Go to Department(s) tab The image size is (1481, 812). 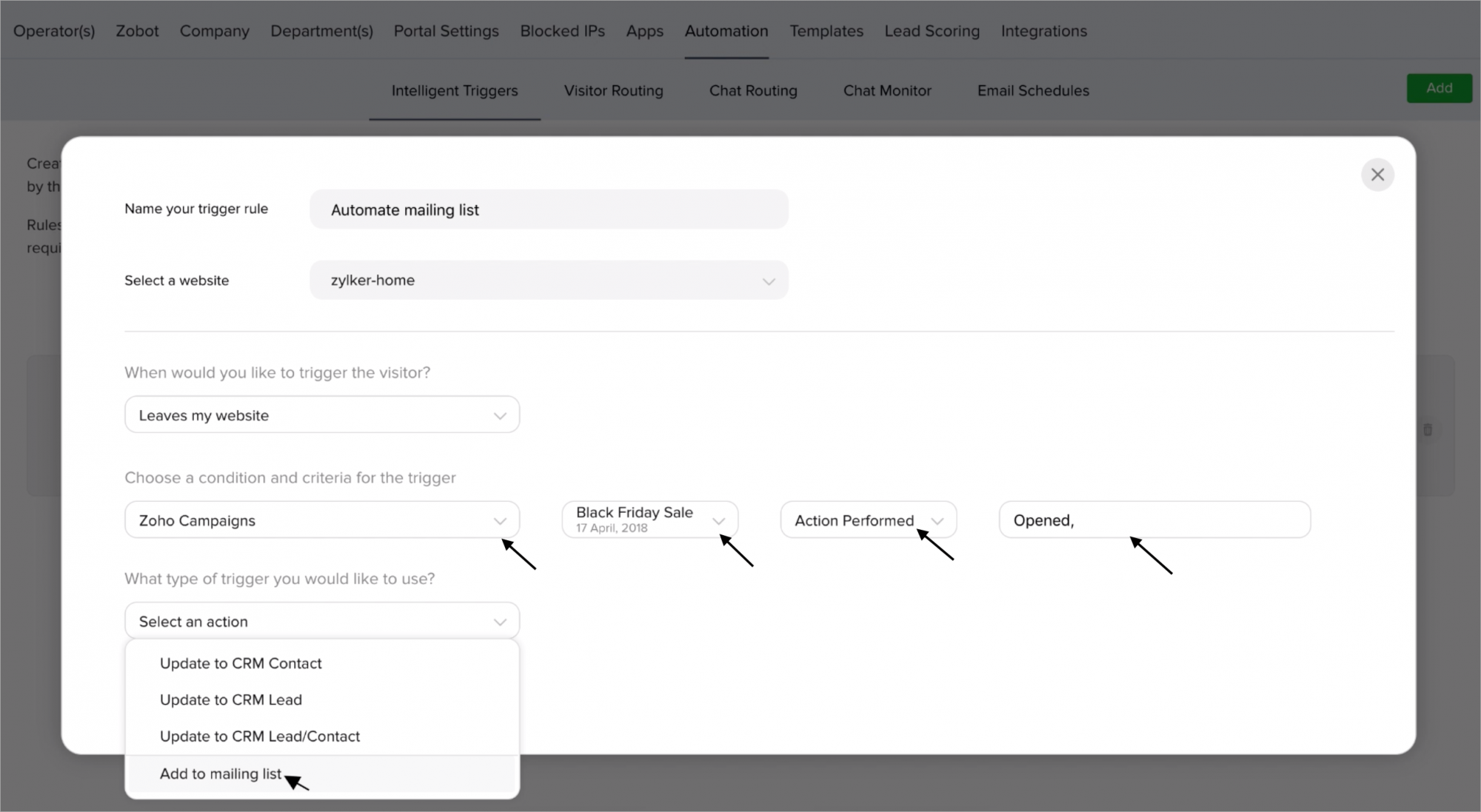(321, 31)
